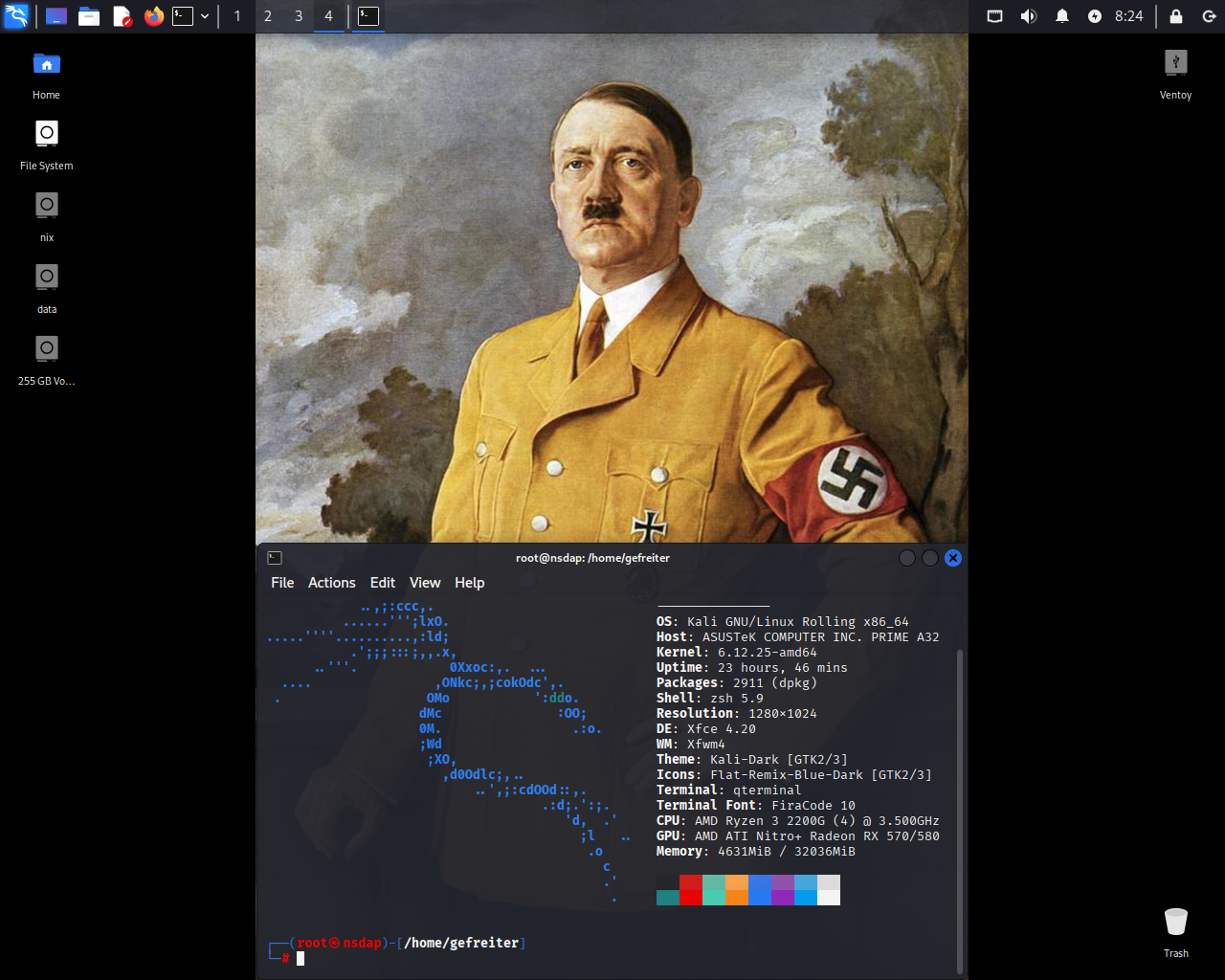The image size is (1225, 980).
Task: Select the data volume desktop icon
Action: 46,289
